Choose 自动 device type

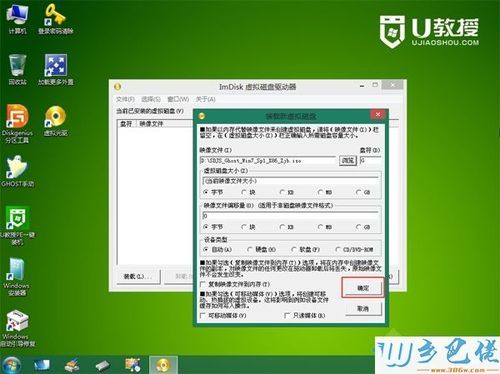click(217, 249)
